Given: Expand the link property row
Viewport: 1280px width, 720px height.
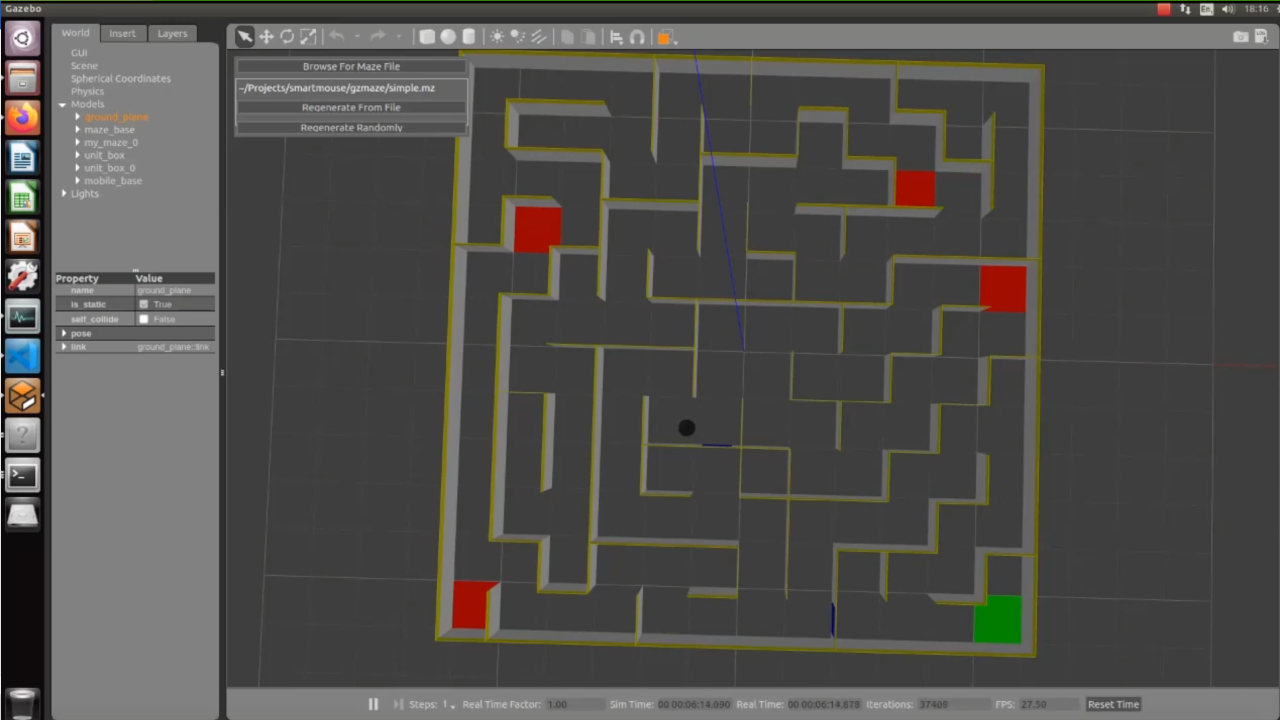Looking at the screenshot, I should 64,347.
